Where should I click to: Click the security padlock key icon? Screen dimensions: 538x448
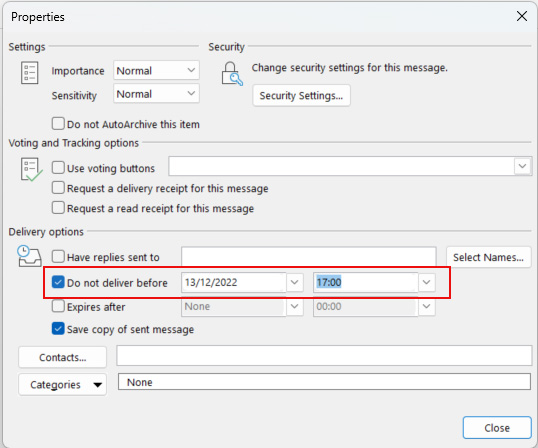click(x=232, y=74)
